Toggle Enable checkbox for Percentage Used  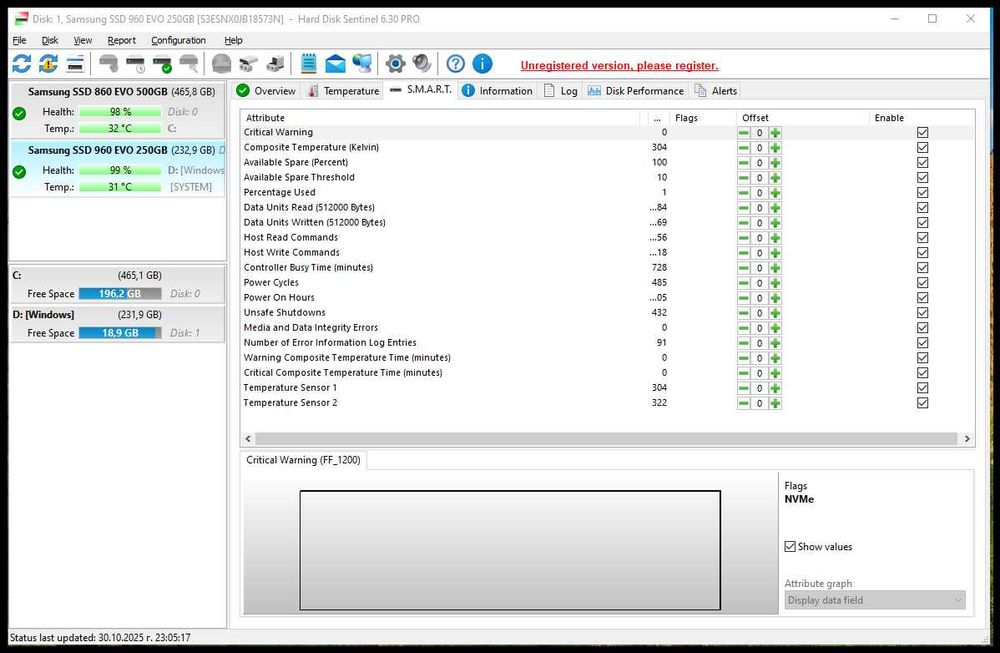pyautogui.click(x=922, y=193)
